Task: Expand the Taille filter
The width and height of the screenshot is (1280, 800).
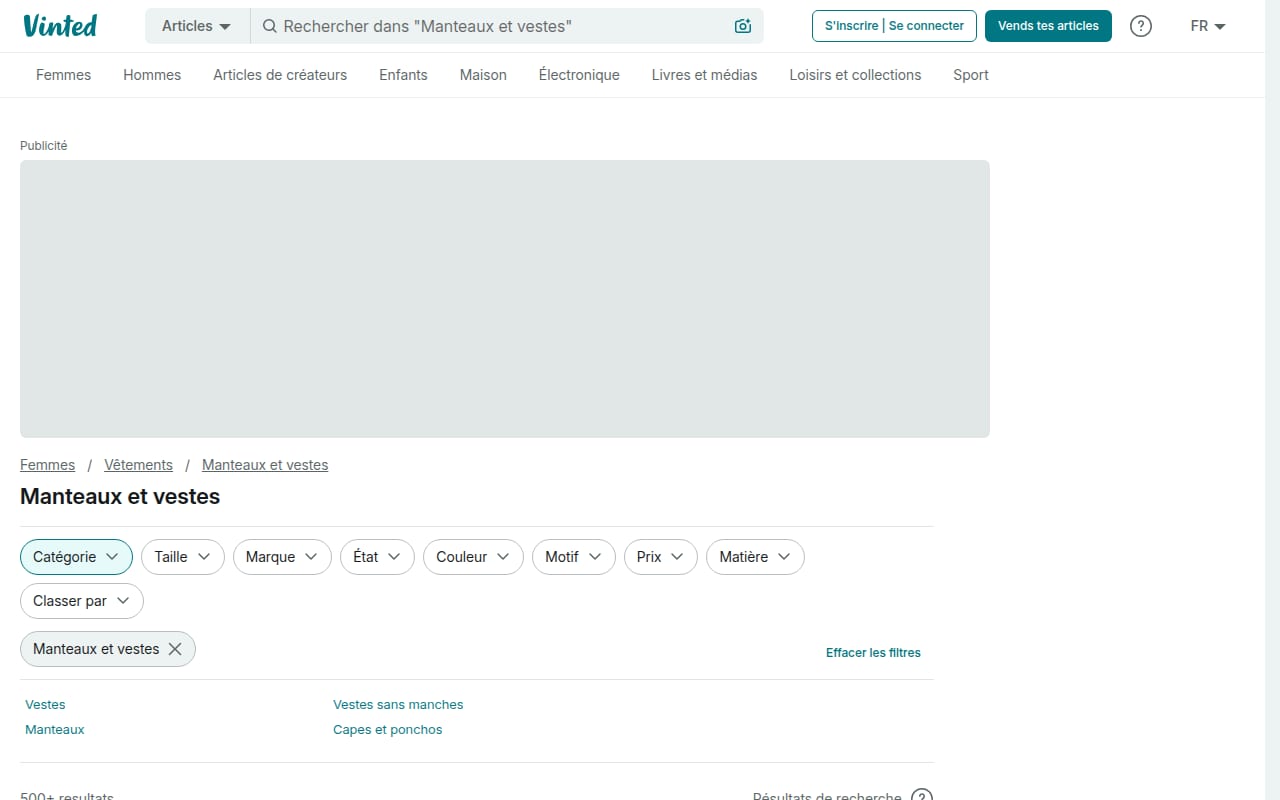Action: click(x=183, y=557)
